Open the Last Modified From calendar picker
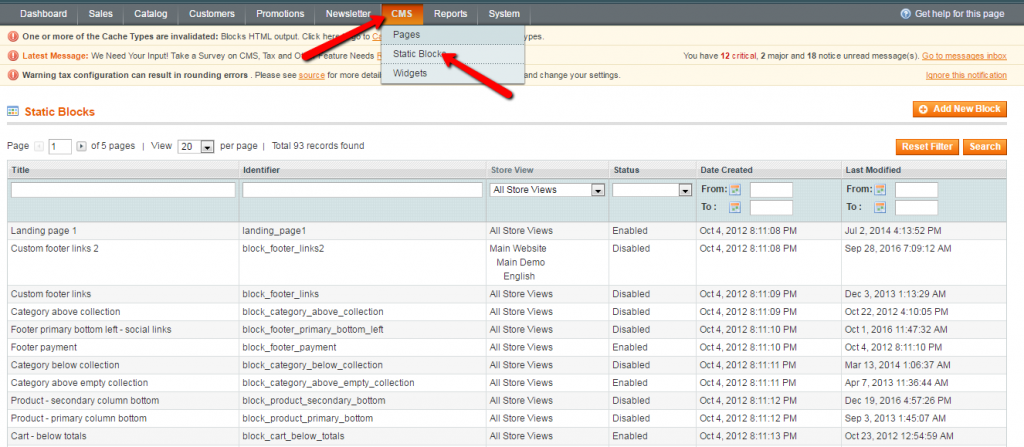The image size is (1024, 447). [x=881, y=190]
